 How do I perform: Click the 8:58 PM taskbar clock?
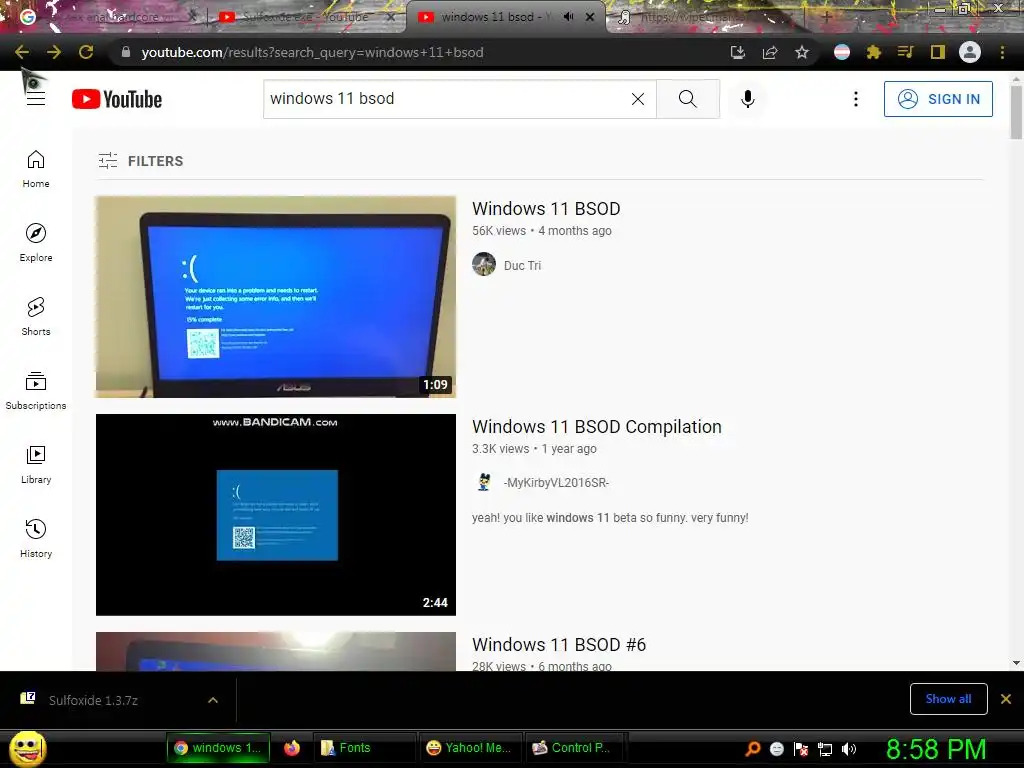coord(936,748)
